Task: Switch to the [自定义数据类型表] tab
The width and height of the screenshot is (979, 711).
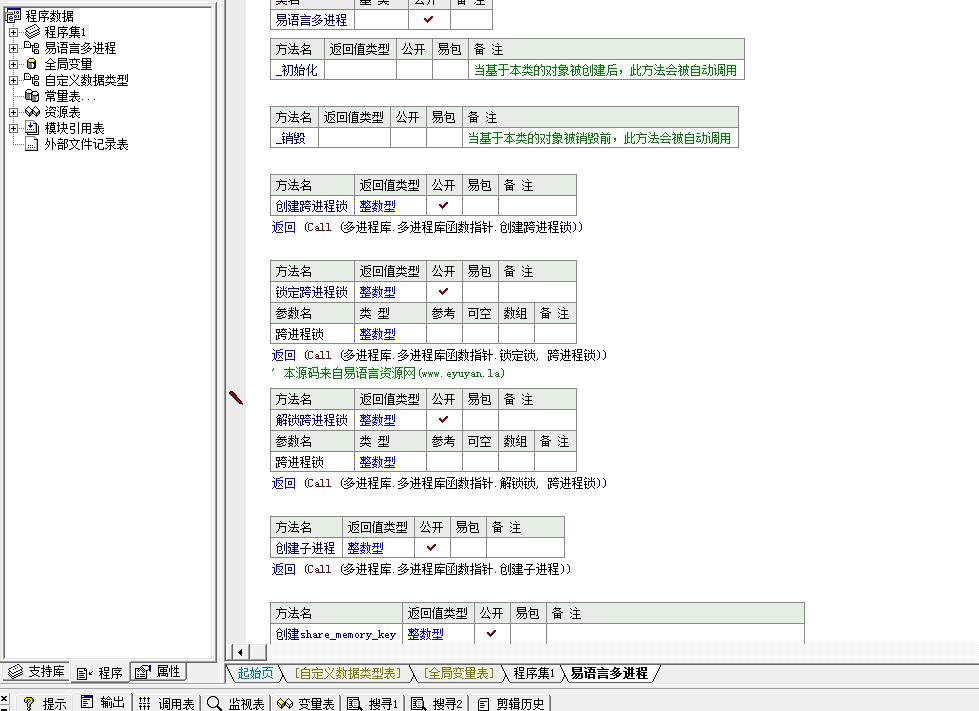Action: [x=348, y=673]
